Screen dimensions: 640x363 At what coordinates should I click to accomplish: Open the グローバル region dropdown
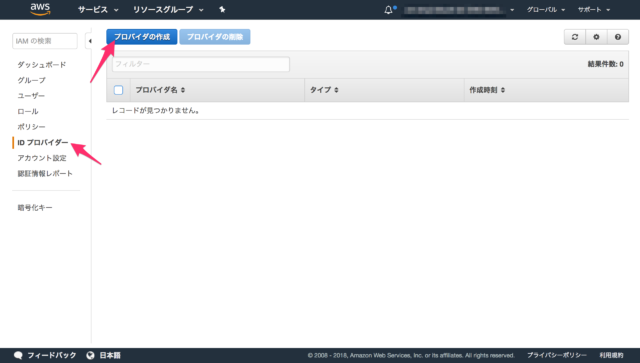[546, 9]
